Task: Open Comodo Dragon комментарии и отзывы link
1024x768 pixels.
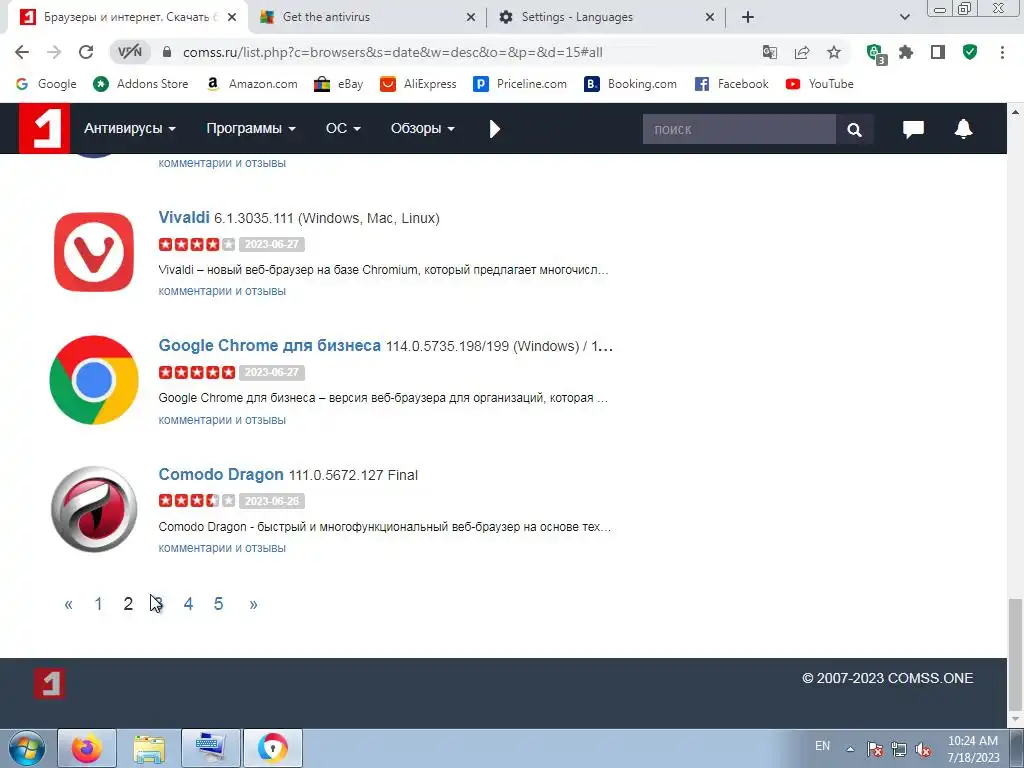Action: 222,548
